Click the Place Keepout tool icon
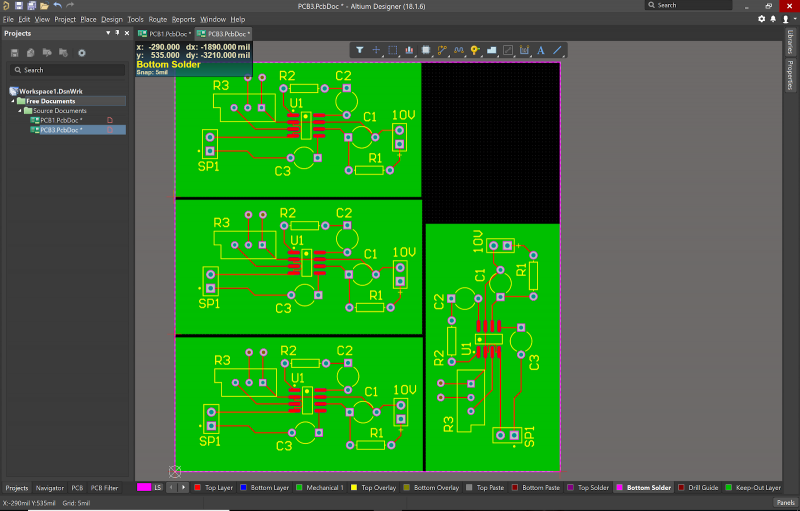This screenshot has height=511, width=800. pyautogui.click(x=508, y=50)
